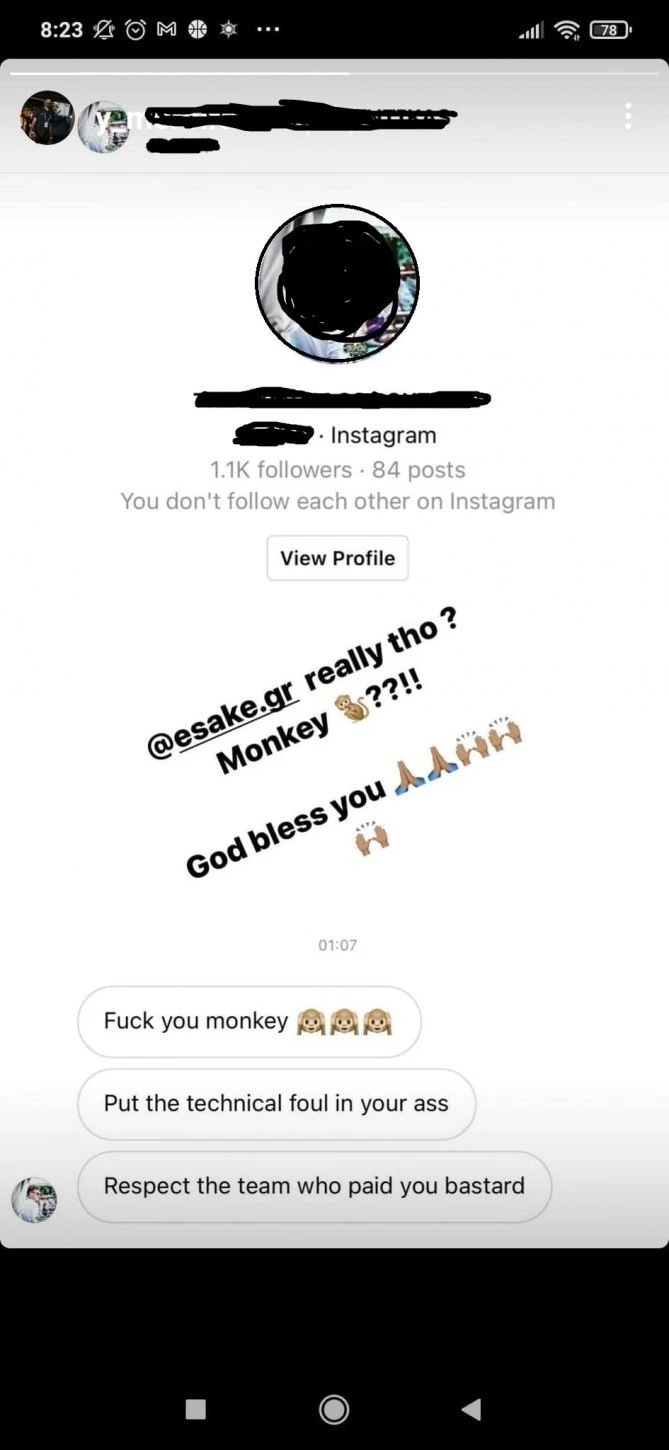This screenshot has height=1450, width=669.
Task: Tap the Android back navigation button
Action: point(470,1408)
